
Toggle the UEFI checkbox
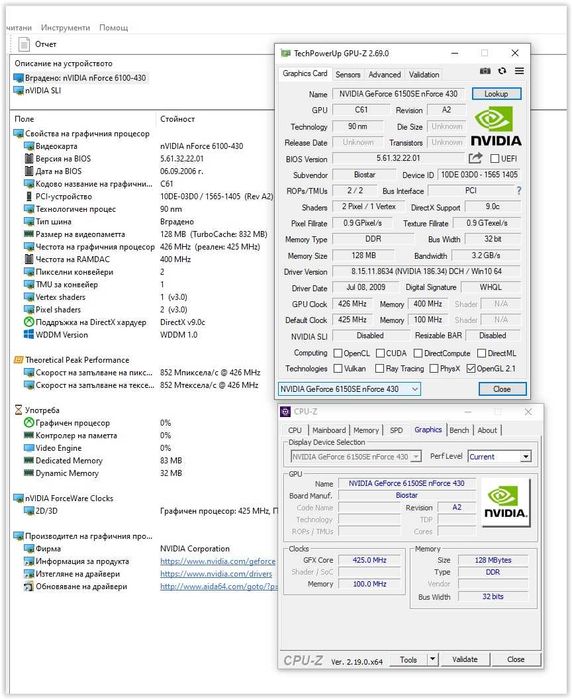point(494,158)
